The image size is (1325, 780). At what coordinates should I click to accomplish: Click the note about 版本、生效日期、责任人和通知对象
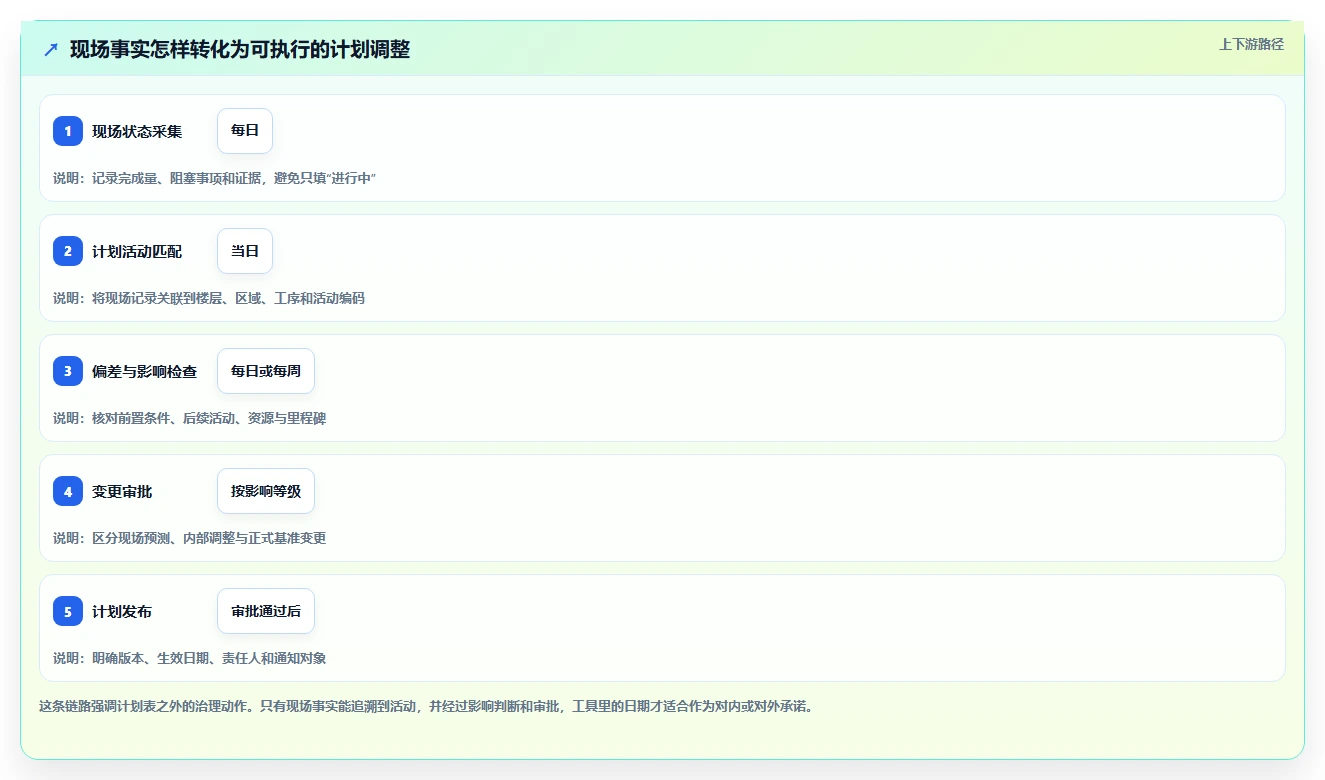point(190,658)
